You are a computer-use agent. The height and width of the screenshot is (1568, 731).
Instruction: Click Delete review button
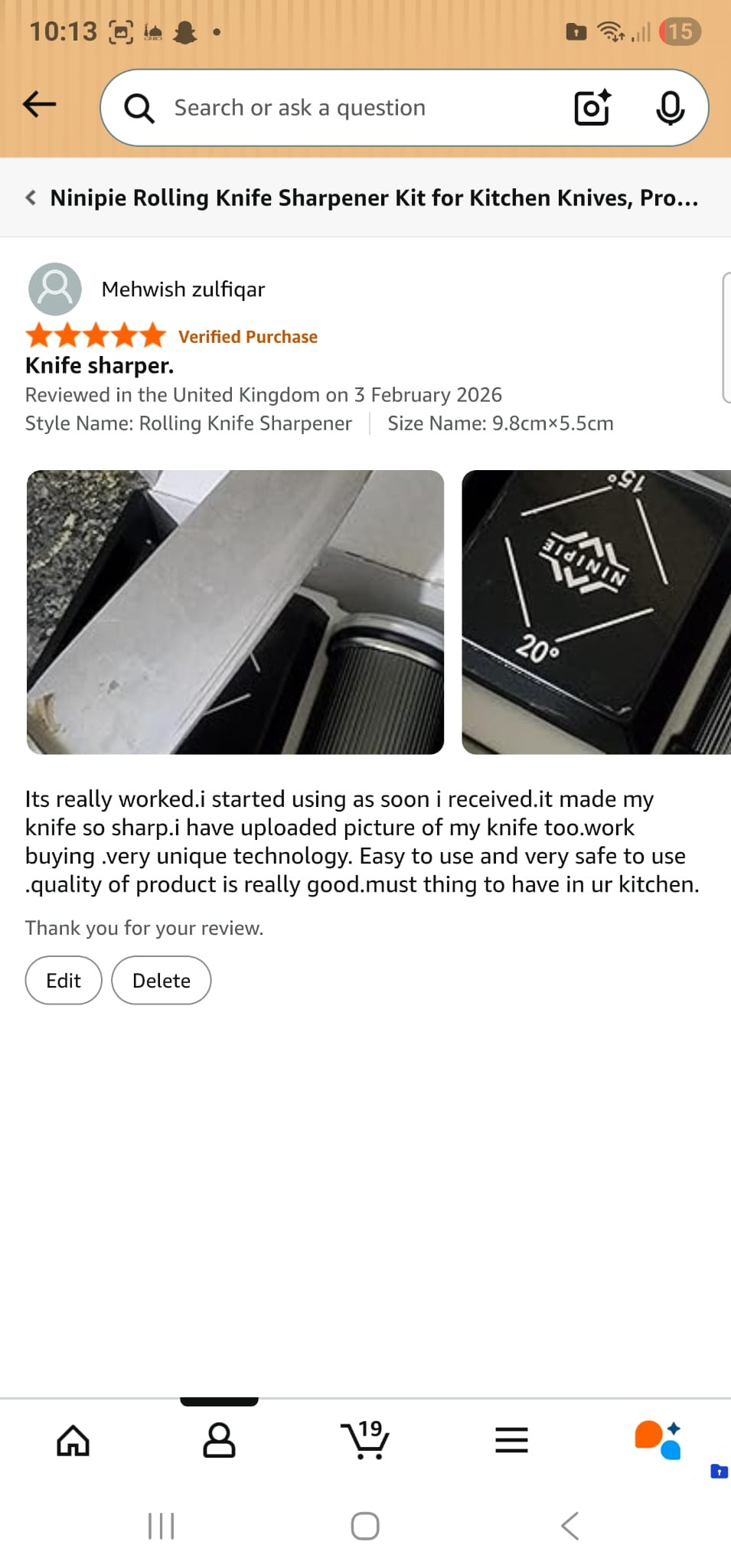click(x=162, y=980)
